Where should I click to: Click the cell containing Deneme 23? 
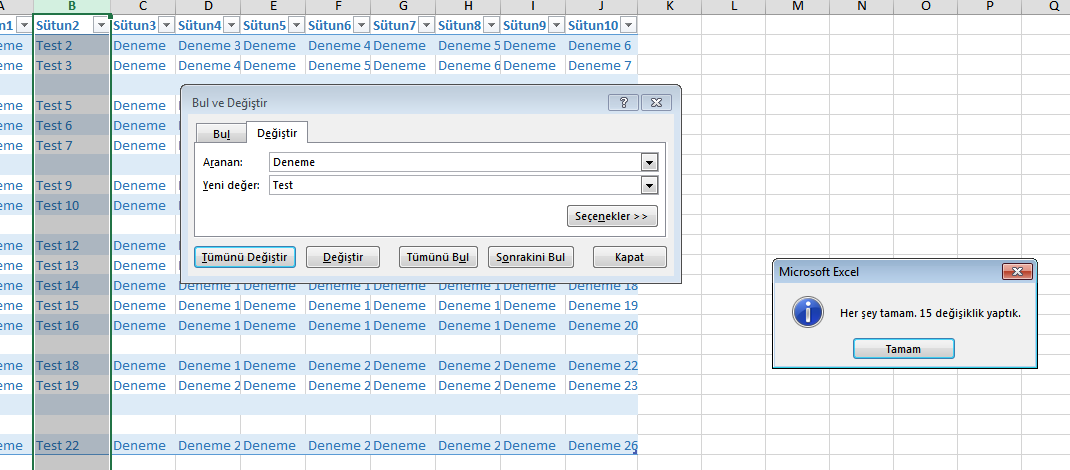coord(601,385)
